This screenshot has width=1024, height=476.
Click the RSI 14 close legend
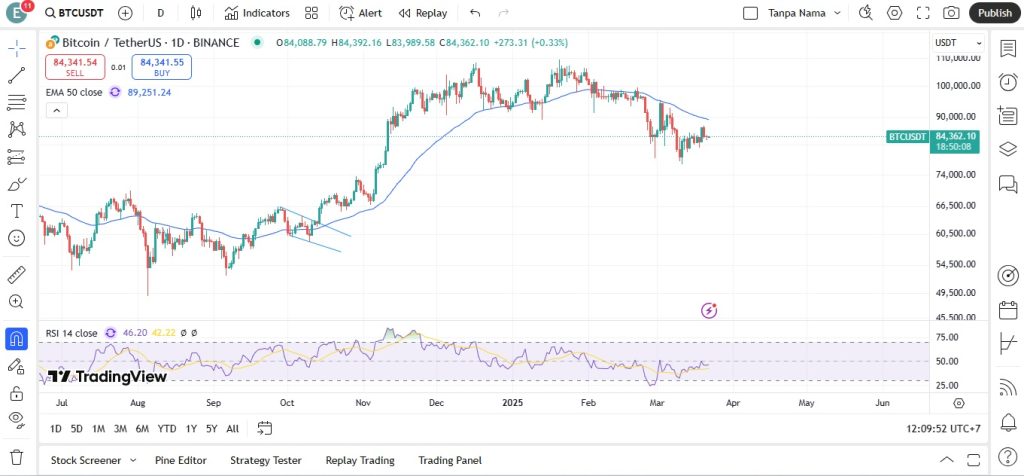click(71, 333)
